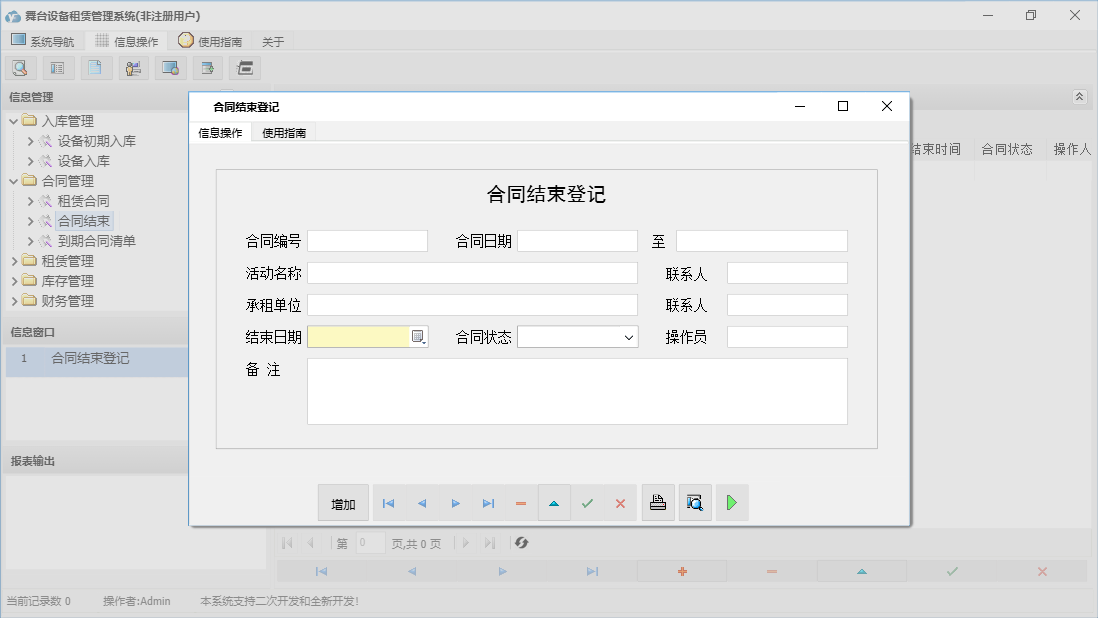Cancel editing using the red X icon
This screenshot has width=1098, height=618.
pyautogui.click(x=620, y=503)
